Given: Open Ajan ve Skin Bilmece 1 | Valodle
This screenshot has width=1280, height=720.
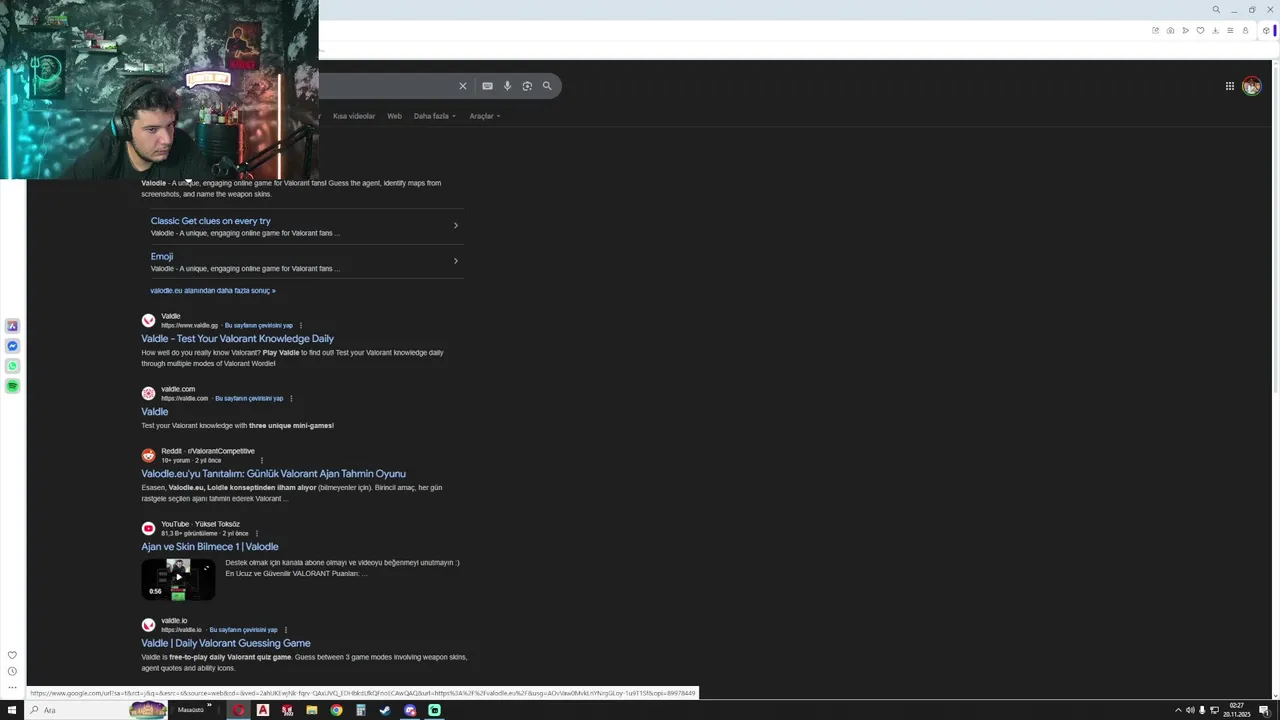Looking at the screenshot, I should click(x=209, y=546).
